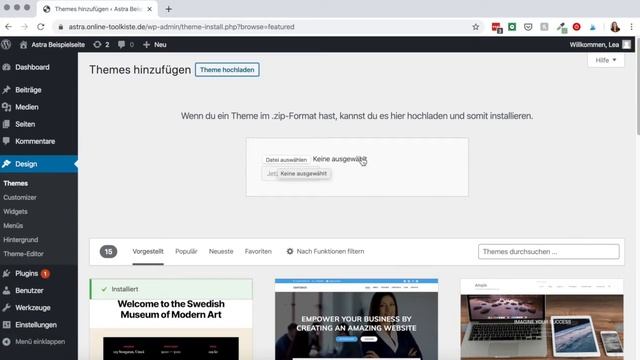Open the red extension icon in the browser toolbar
The image size is (640, 360).
496,27
